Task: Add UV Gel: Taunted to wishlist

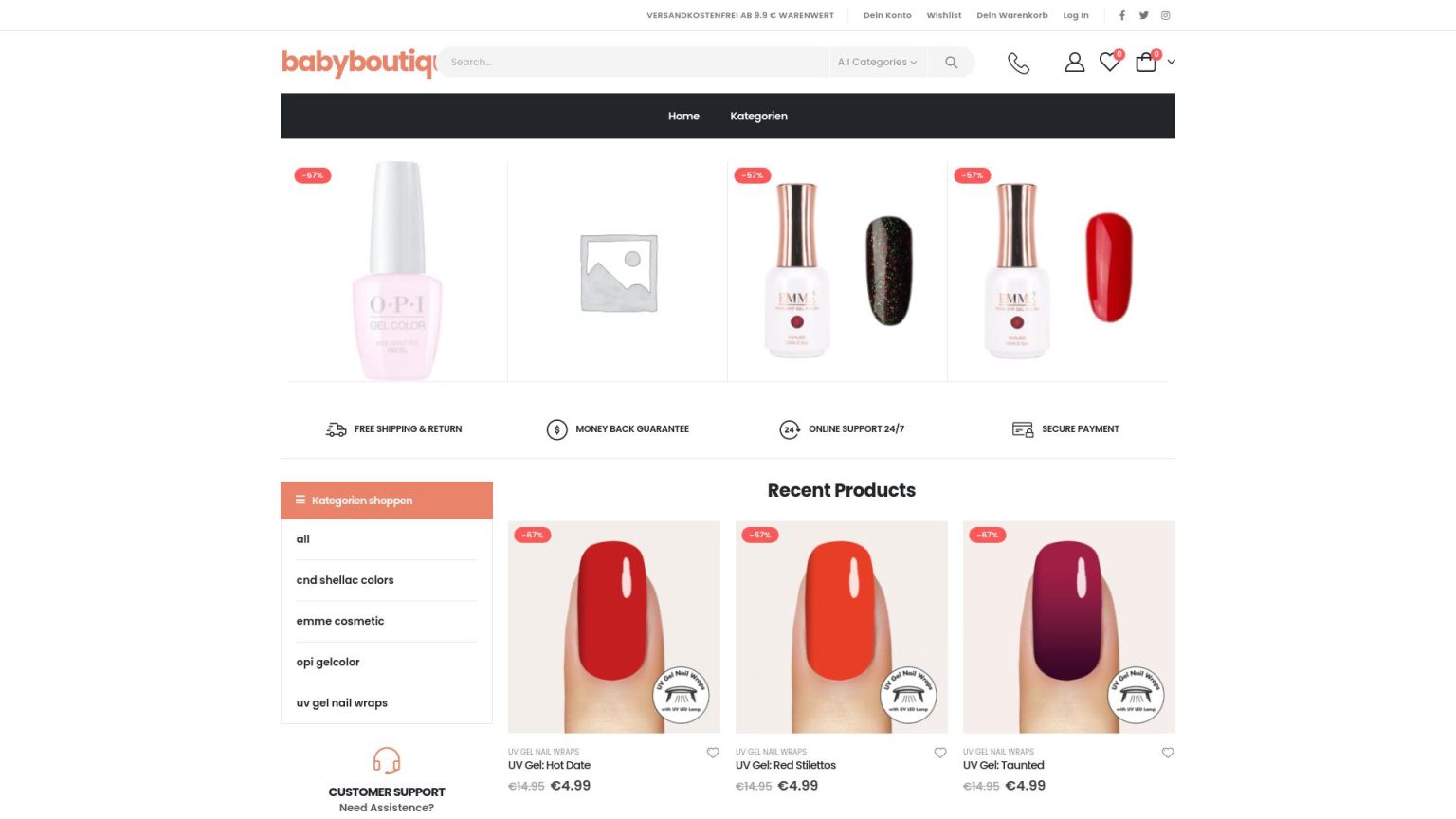Action: pyautogui.click(x=1168, y=753)
